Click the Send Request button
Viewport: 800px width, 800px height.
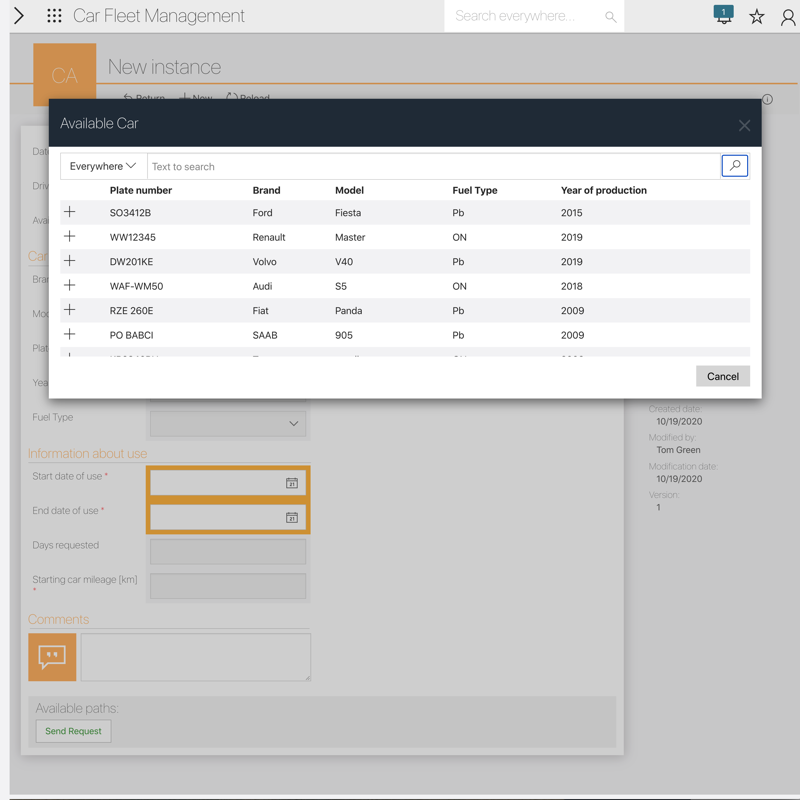click(x=73, y=731)
